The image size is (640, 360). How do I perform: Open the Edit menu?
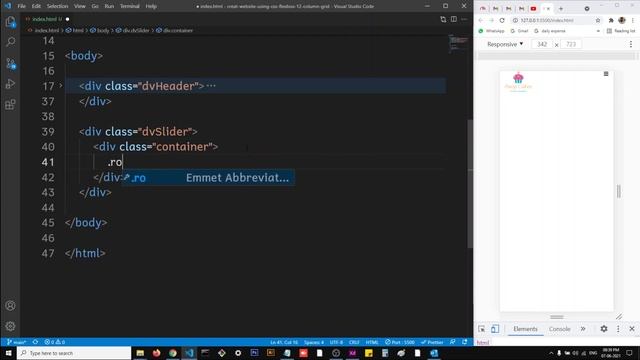[36, 6]
